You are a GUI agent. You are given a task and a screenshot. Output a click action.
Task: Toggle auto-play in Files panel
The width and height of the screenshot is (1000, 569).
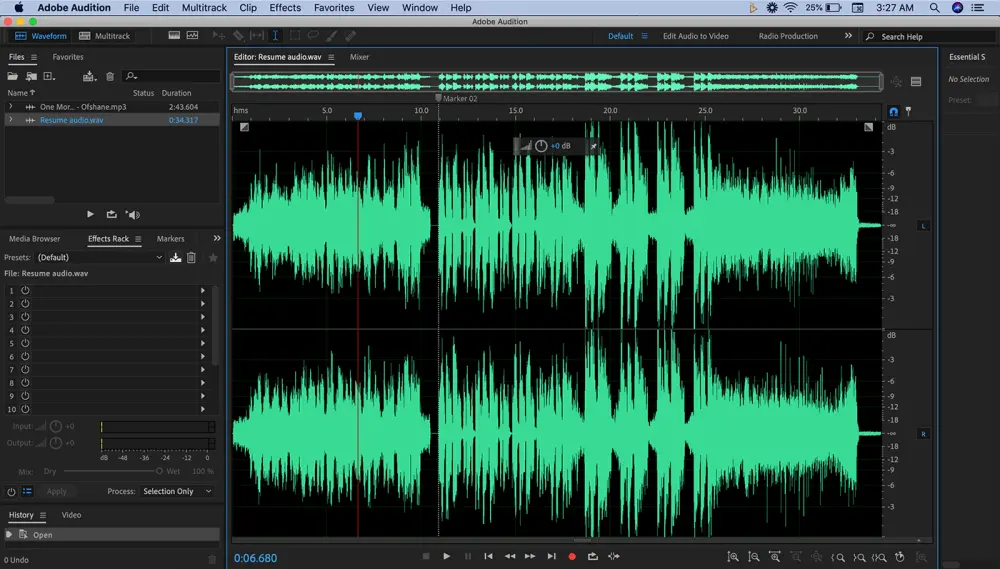click(133, 214)
